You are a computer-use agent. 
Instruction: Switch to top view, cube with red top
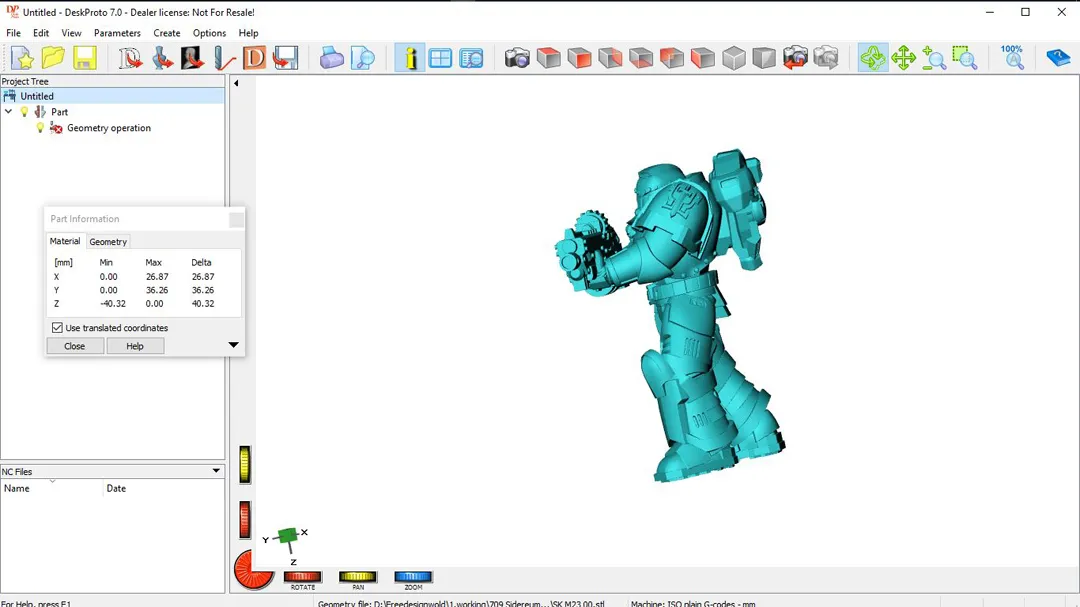point(548,58)
